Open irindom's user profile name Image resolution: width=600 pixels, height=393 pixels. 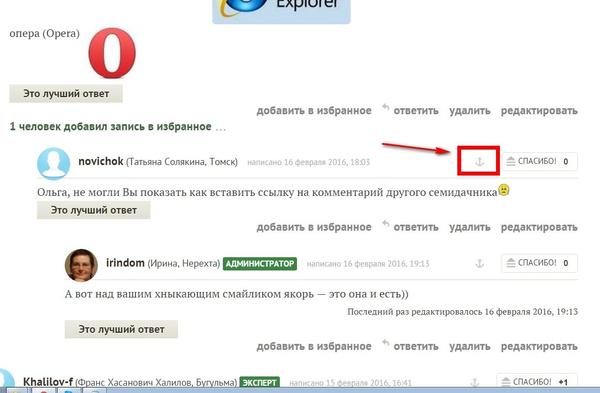pos(125,263)
